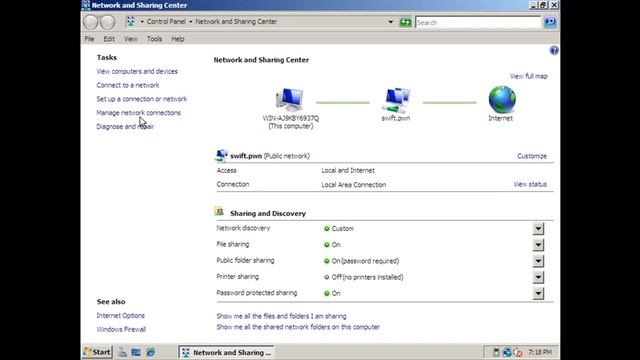
Task: Click the Server Manager quick launch icon
Action: point(122,352)
